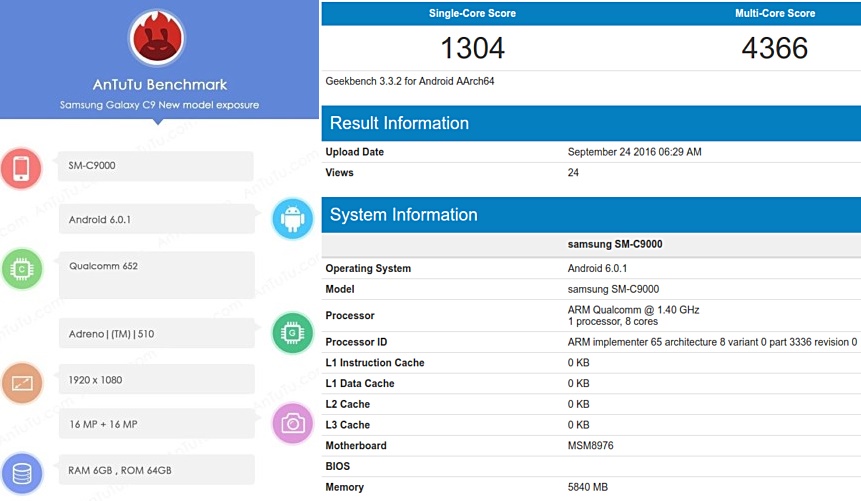Click the RAM 6GB, ROM 64GB field
Image resolution: width=861 pixels, height=501 pixels.
[x=155, y=469]
